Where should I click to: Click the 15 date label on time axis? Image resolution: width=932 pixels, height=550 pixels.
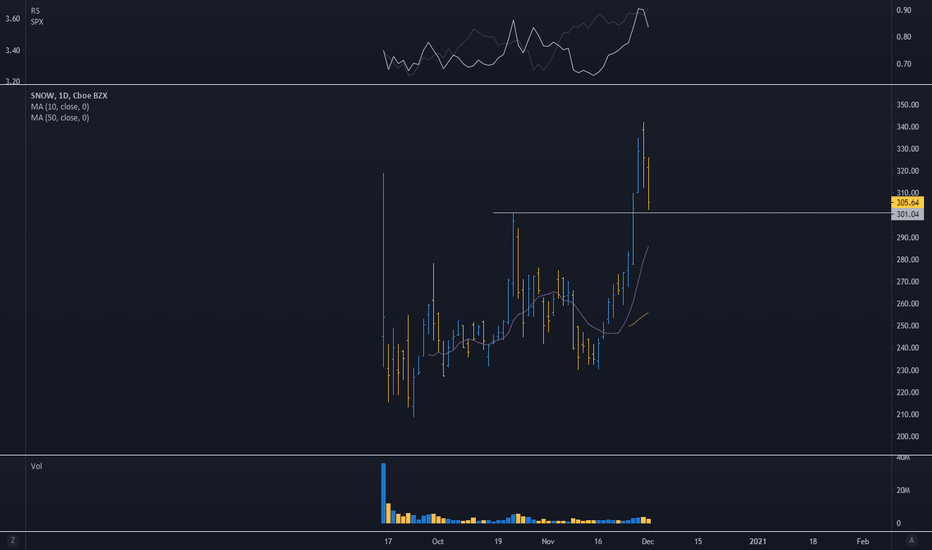pos(698,541)
